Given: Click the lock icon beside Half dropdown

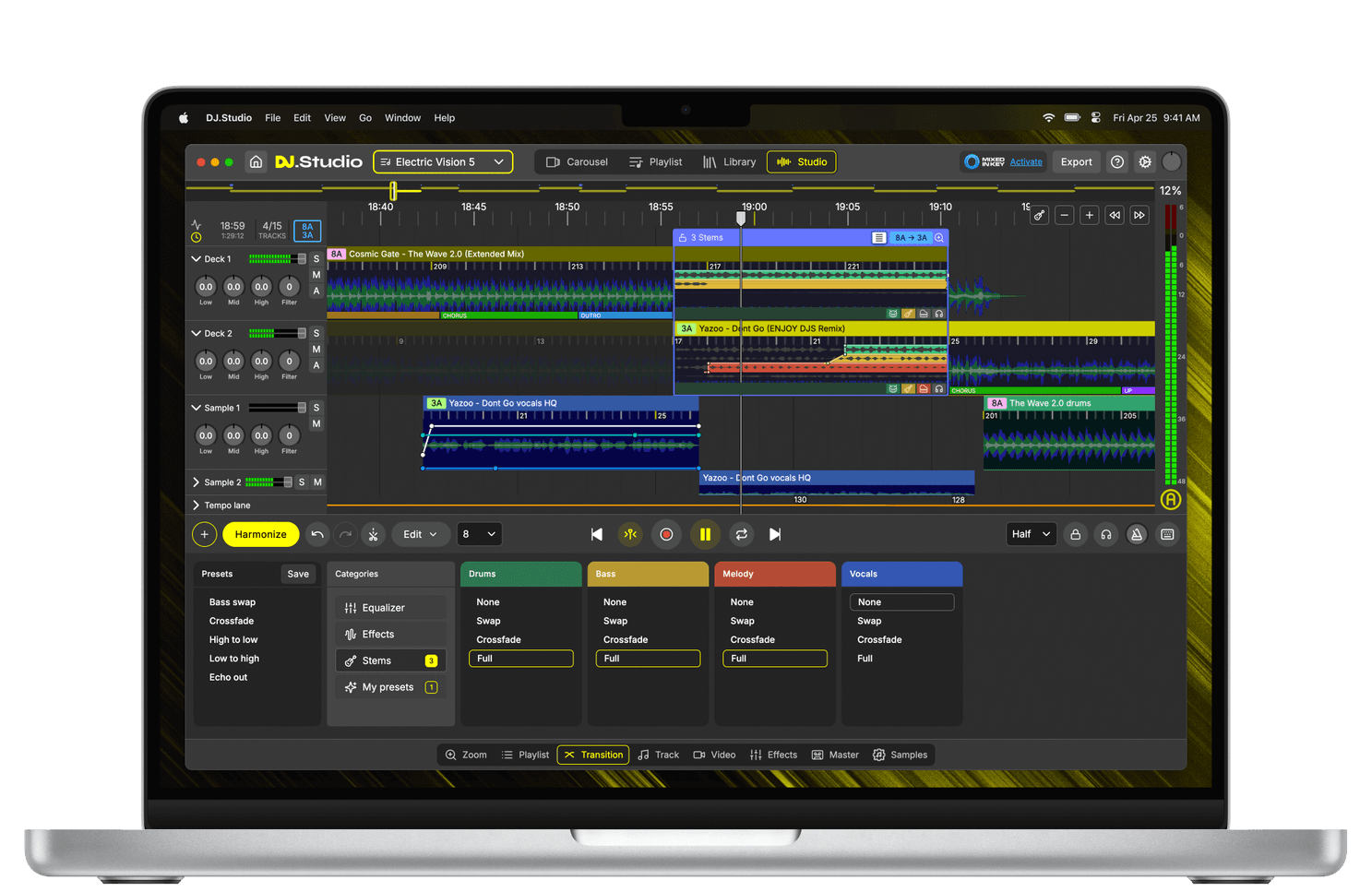Looking at the screenshot, I should click(1075, 534).
